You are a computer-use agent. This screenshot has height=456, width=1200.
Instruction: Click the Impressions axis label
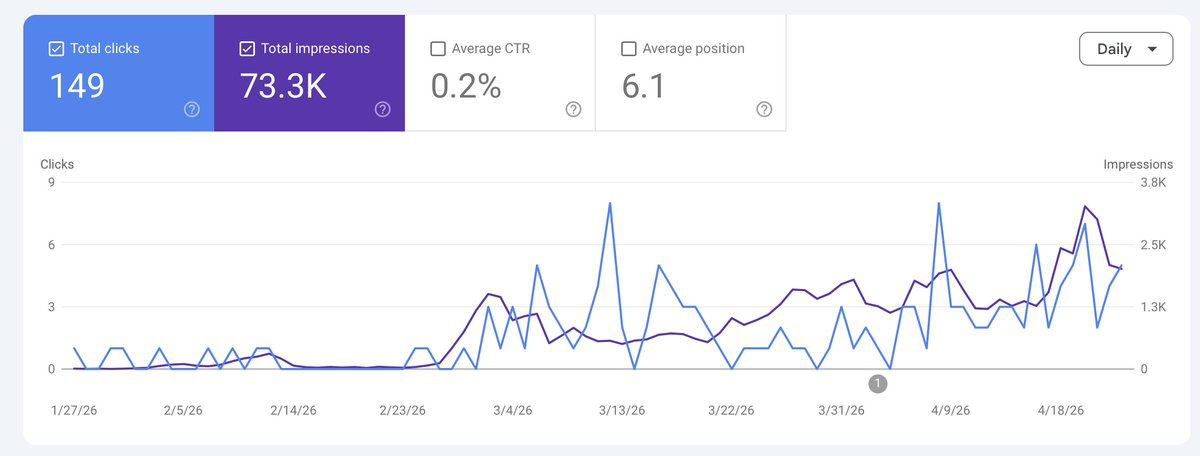1138,164
